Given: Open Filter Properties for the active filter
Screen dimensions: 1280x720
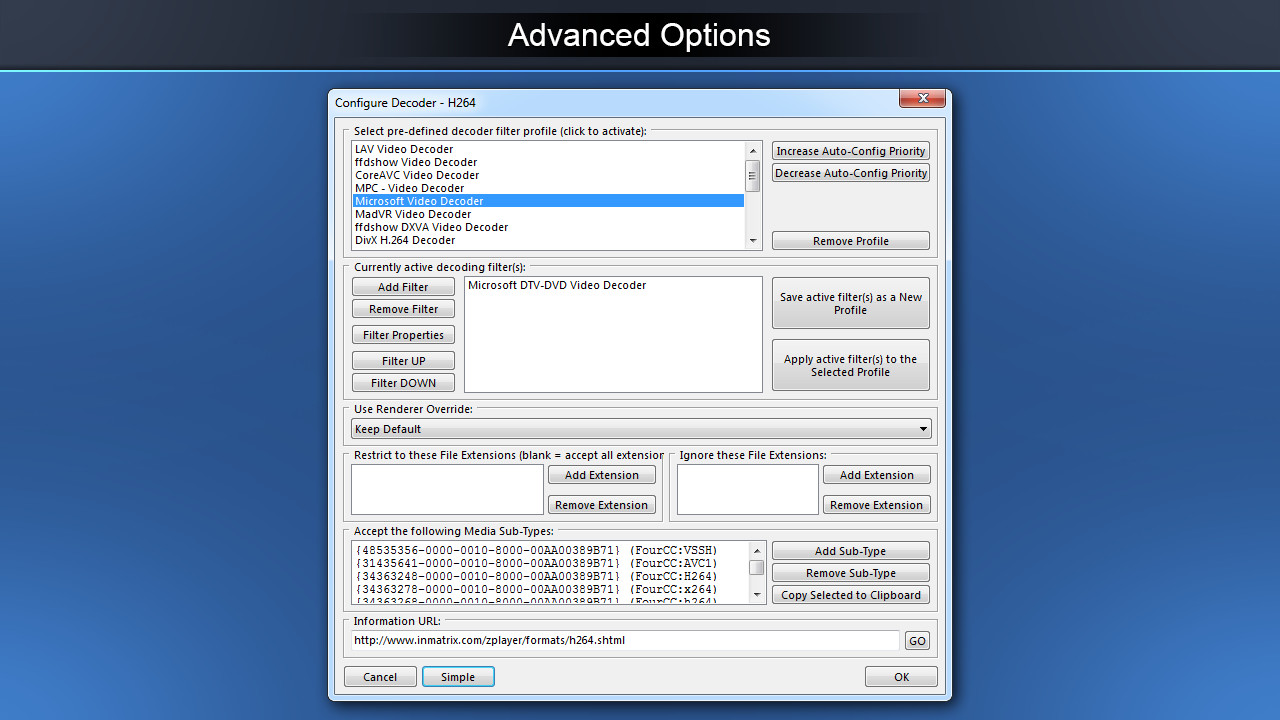Looking at the screenshot, I should (403, 334).
